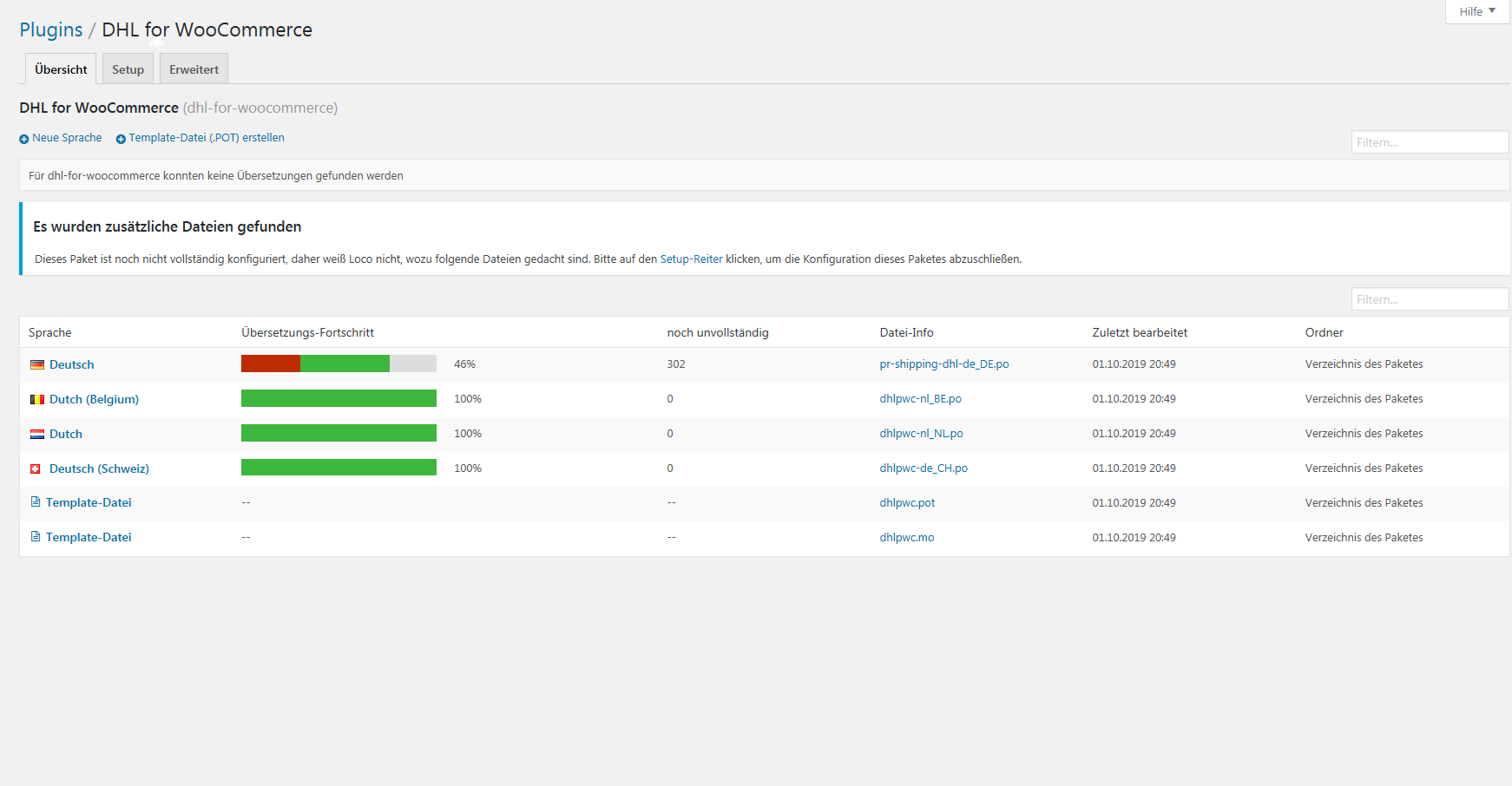Sort by Zuletzt bearbeitet column header
Image resolution: width=1512 pixels, height=786 pixels.
point(1140,333)
